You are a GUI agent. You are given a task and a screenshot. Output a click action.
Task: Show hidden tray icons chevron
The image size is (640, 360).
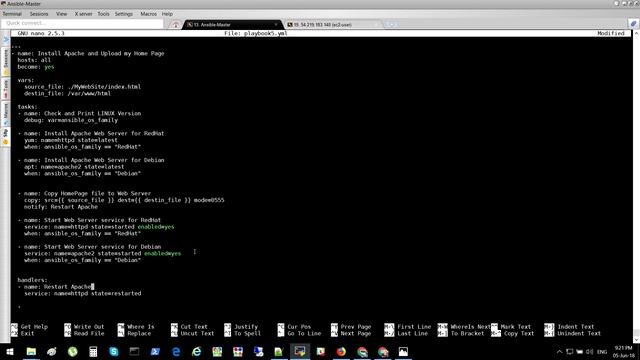[x=560, y=351]
